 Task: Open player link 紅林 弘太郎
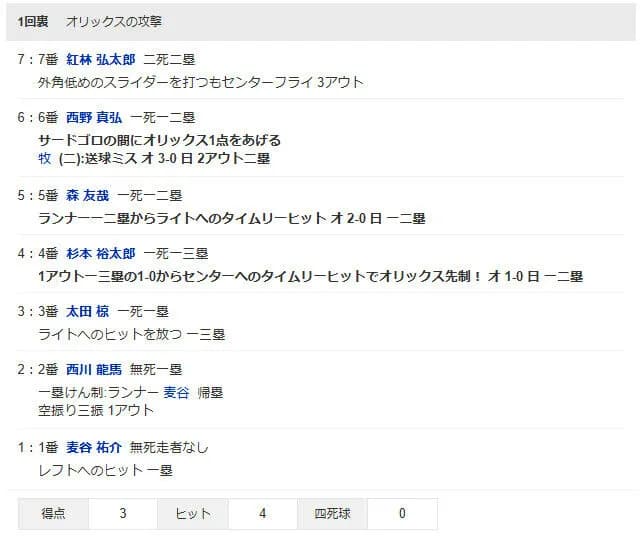[101, 60]
